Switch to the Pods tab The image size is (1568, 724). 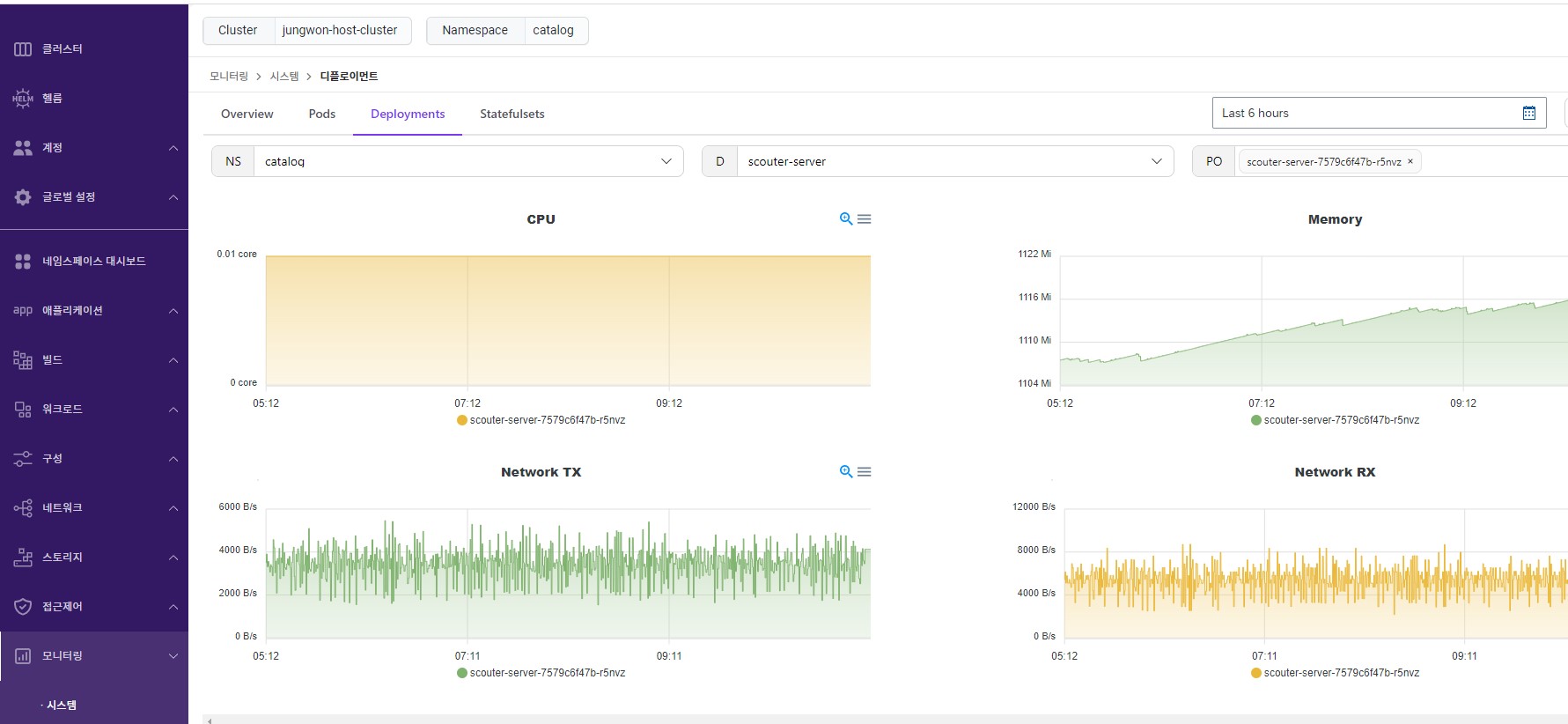click(x=322, y=114)
